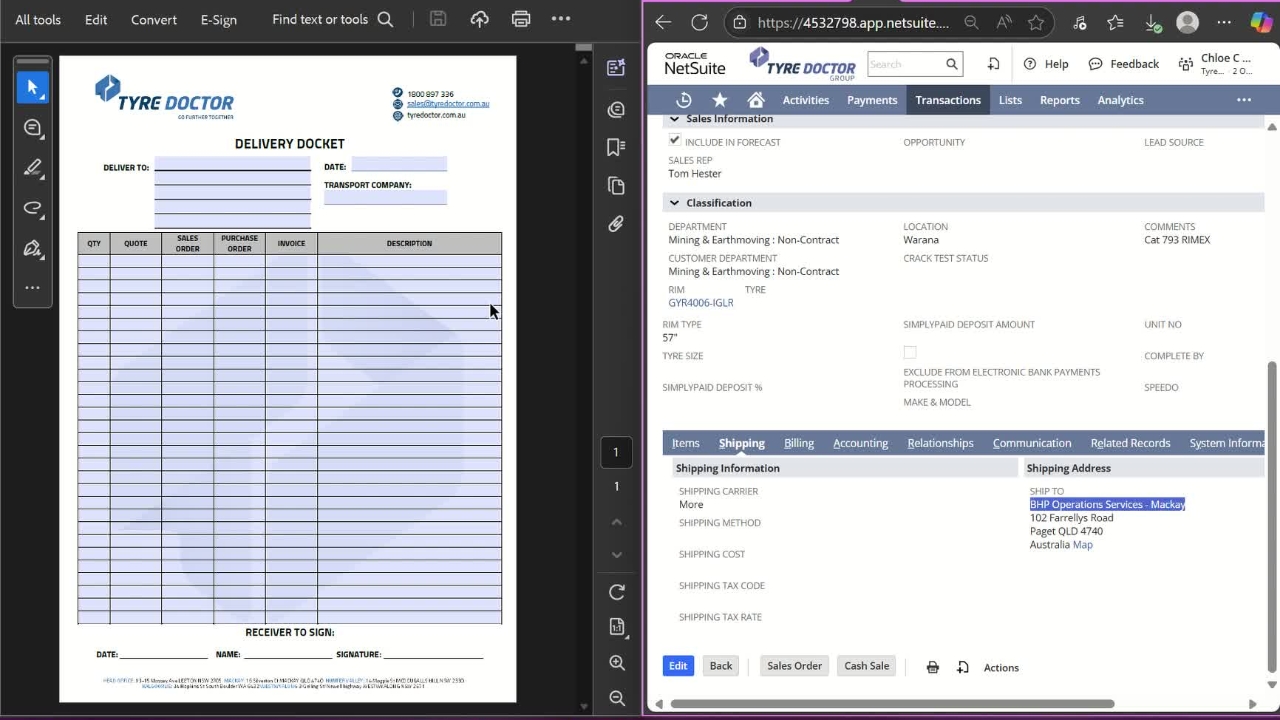Show the bookmarks panel in Acrobat

(x=616, y=147)
